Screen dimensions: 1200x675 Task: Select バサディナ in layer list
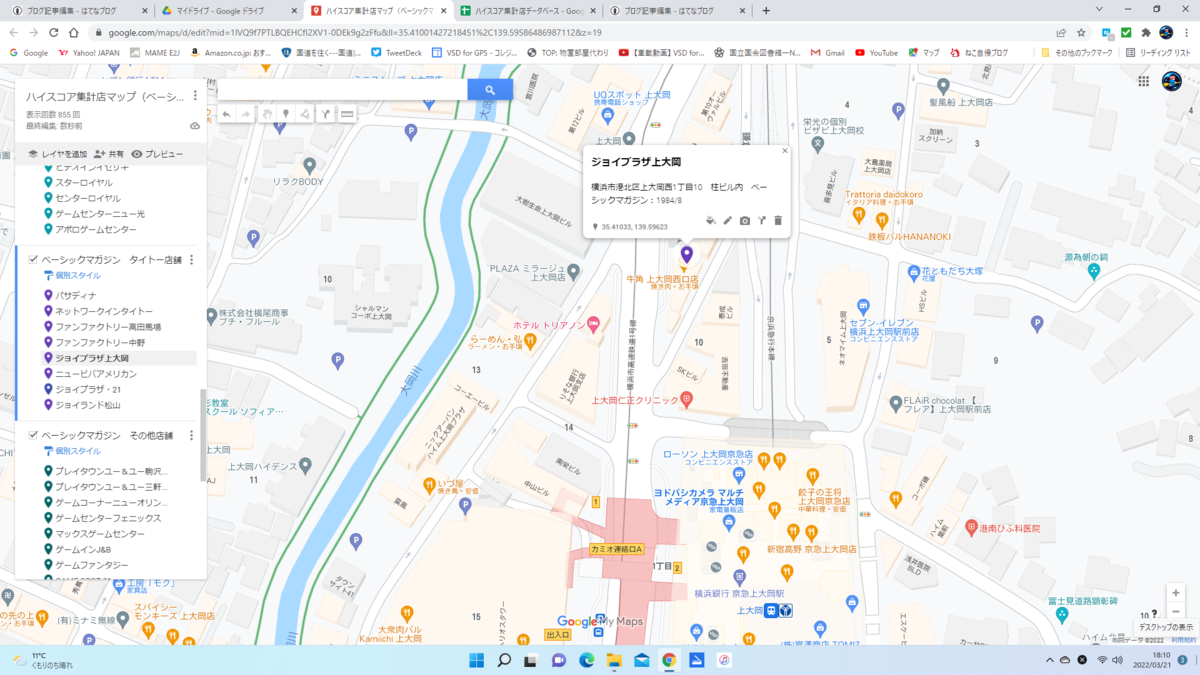point(76,295)
